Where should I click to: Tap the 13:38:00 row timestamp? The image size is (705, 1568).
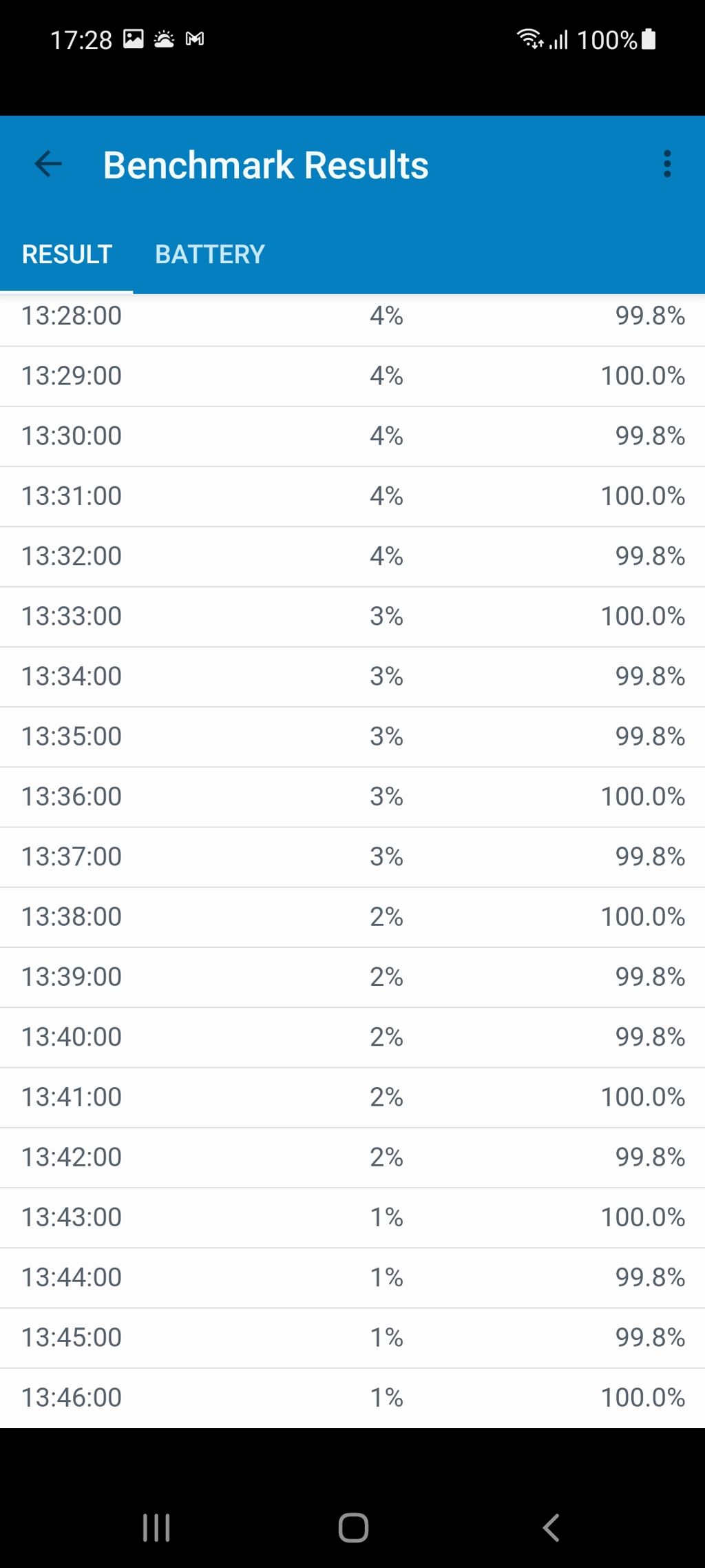tap(72, 917)
